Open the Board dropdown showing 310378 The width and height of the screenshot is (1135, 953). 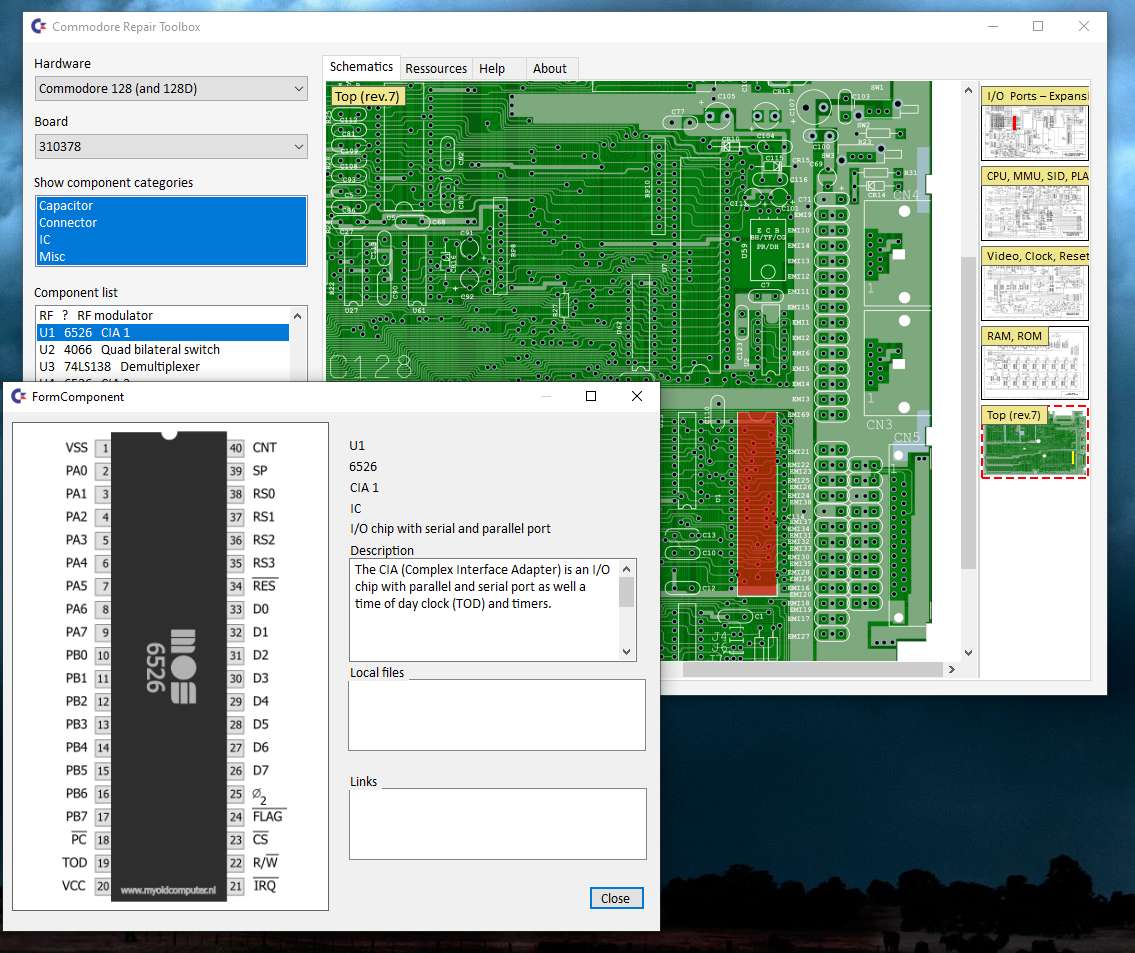(171, 146)
